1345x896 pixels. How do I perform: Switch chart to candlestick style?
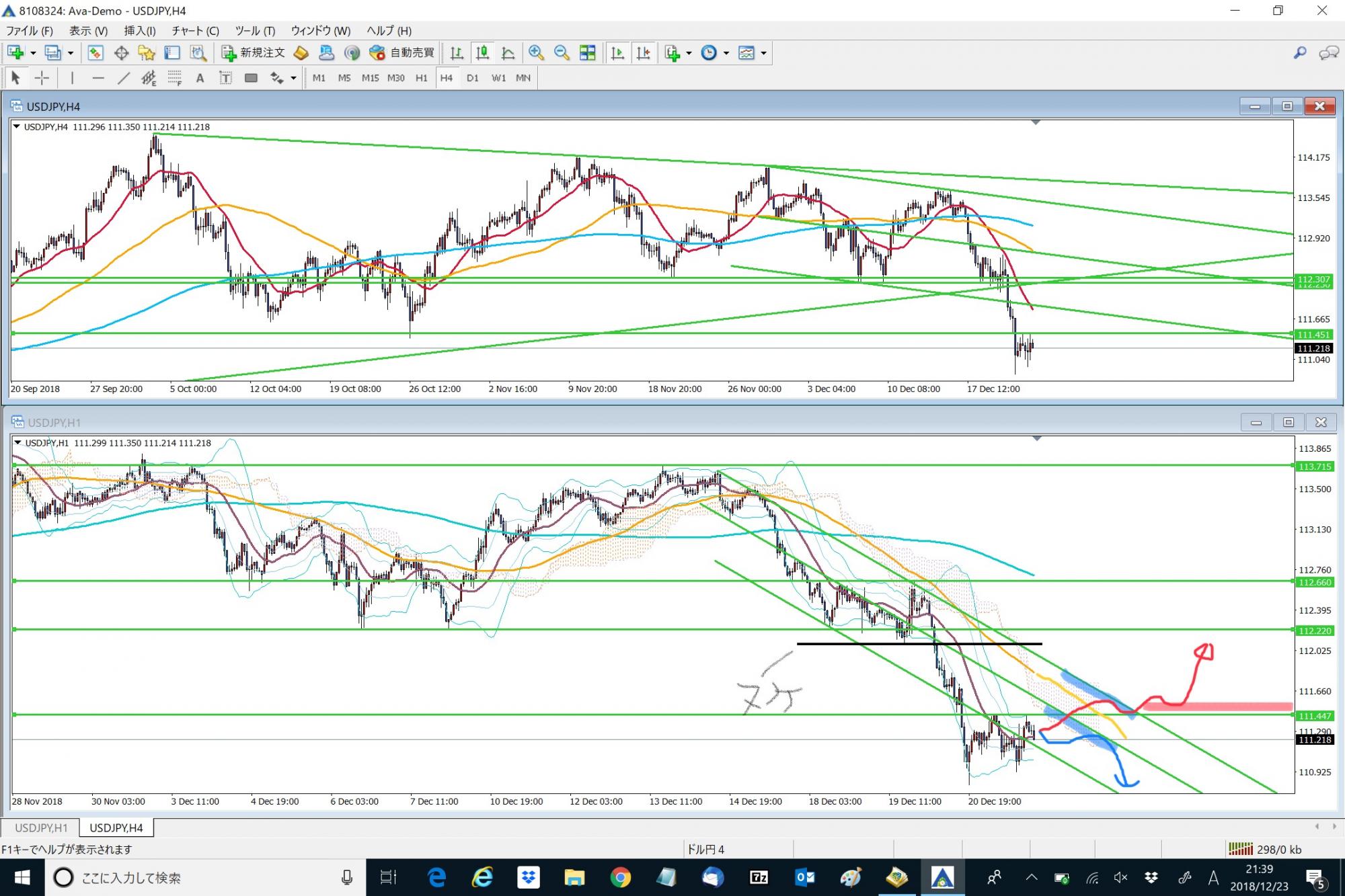482,52
